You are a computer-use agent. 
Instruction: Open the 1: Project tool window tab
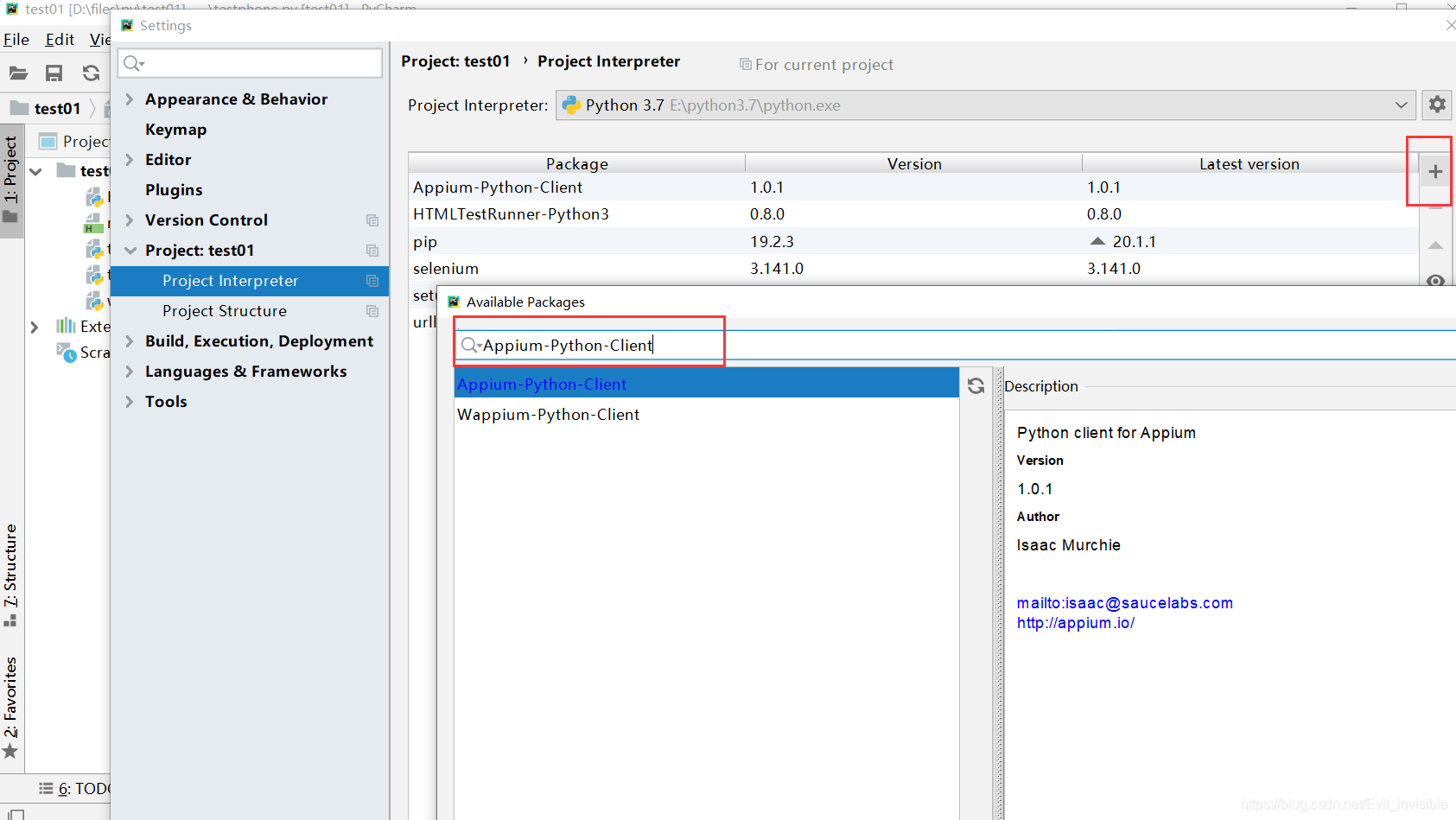pos(10,179)
